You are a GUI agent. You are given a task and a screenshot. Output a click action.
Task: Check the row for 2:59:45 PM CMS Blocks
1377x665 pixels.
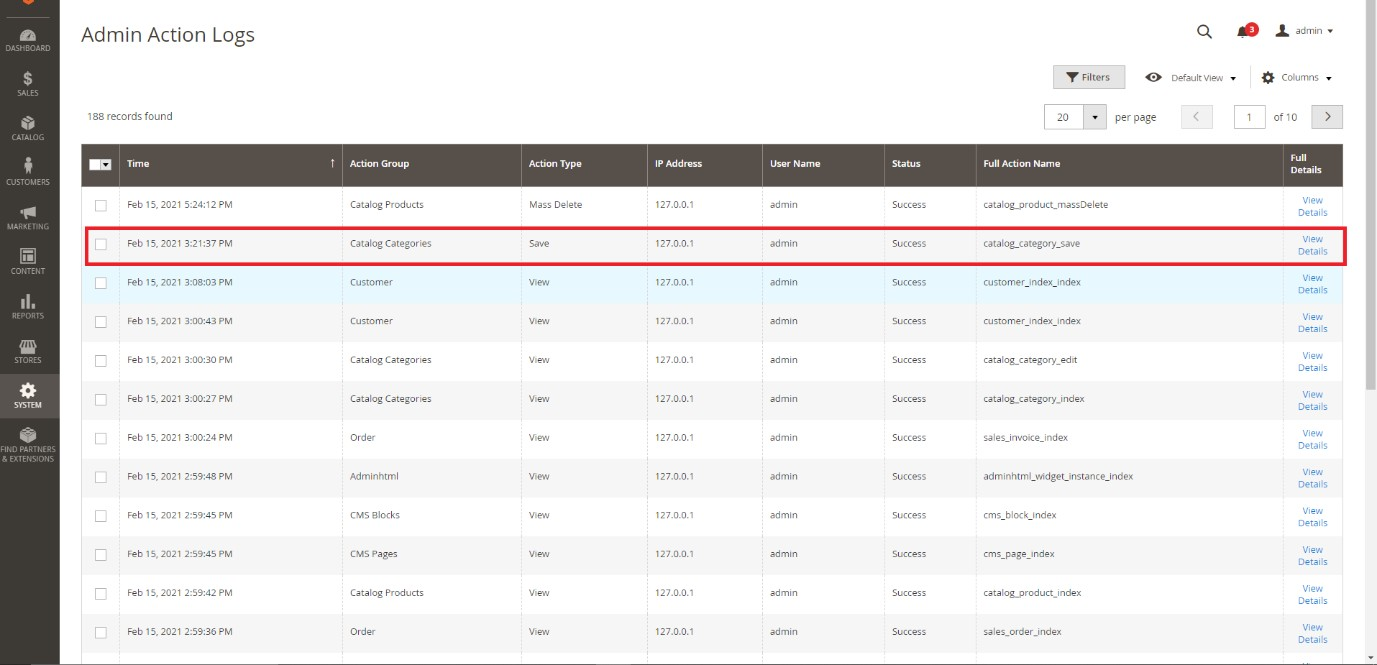pos(100,516)
